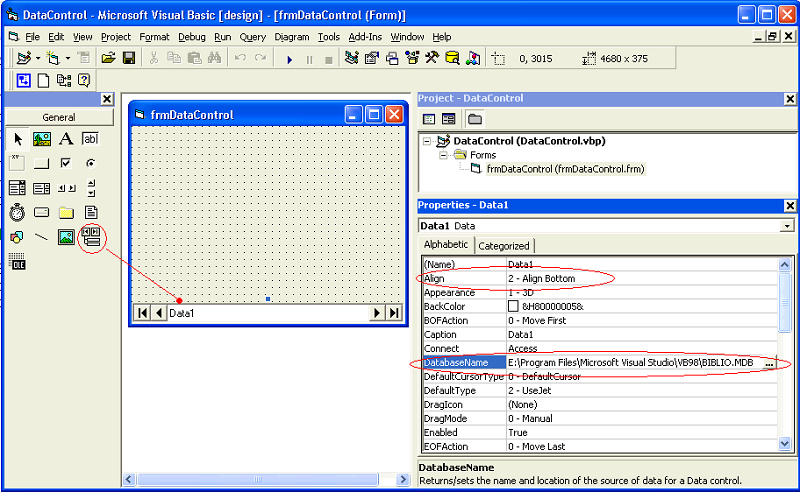Select the FileListBox tool in toolbox

[x=91, y=212]
